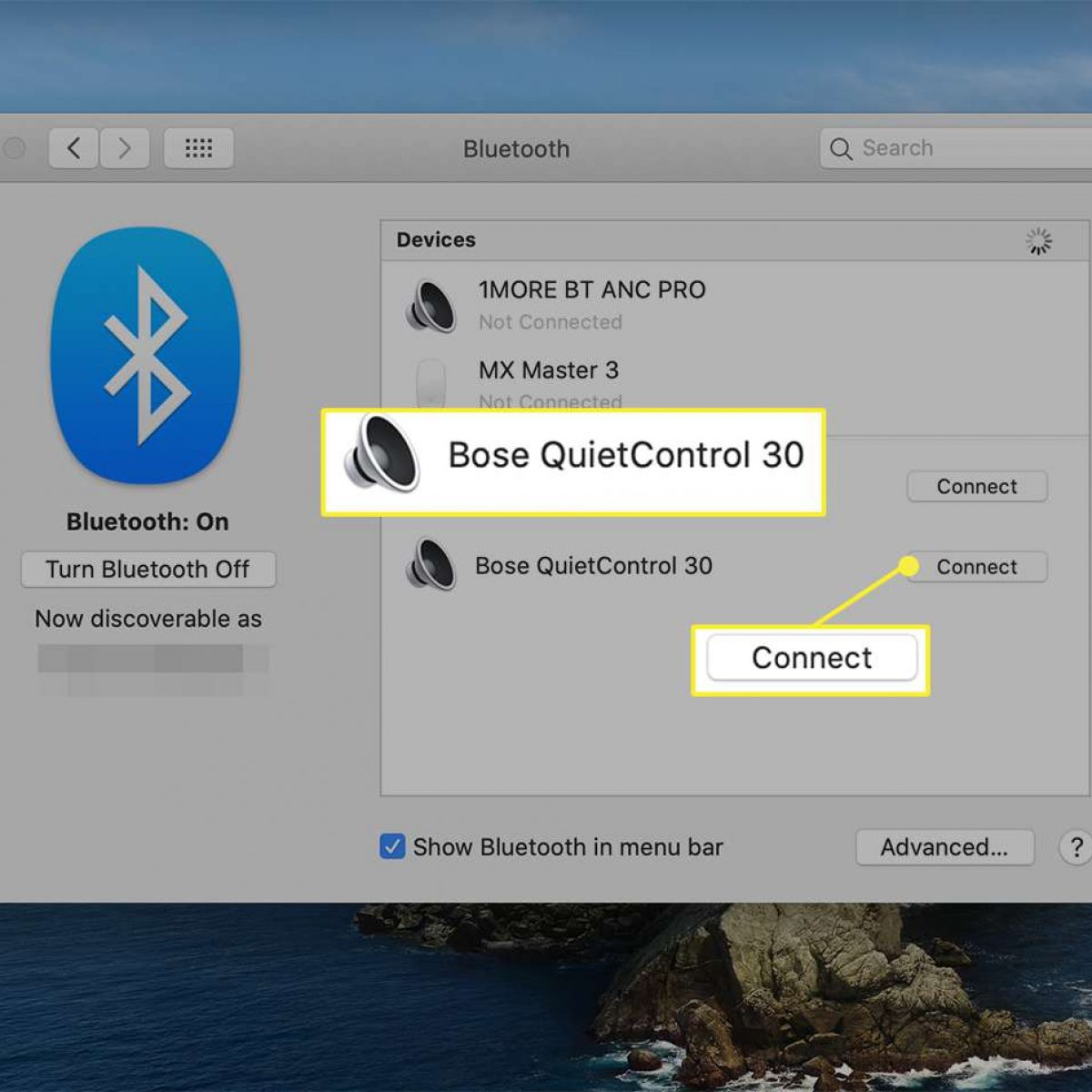The width and height of the screenshot is (1092, 1092).
Task: Select the 1MORE BT ANC PRO device name
Action: tap(591, 290)
